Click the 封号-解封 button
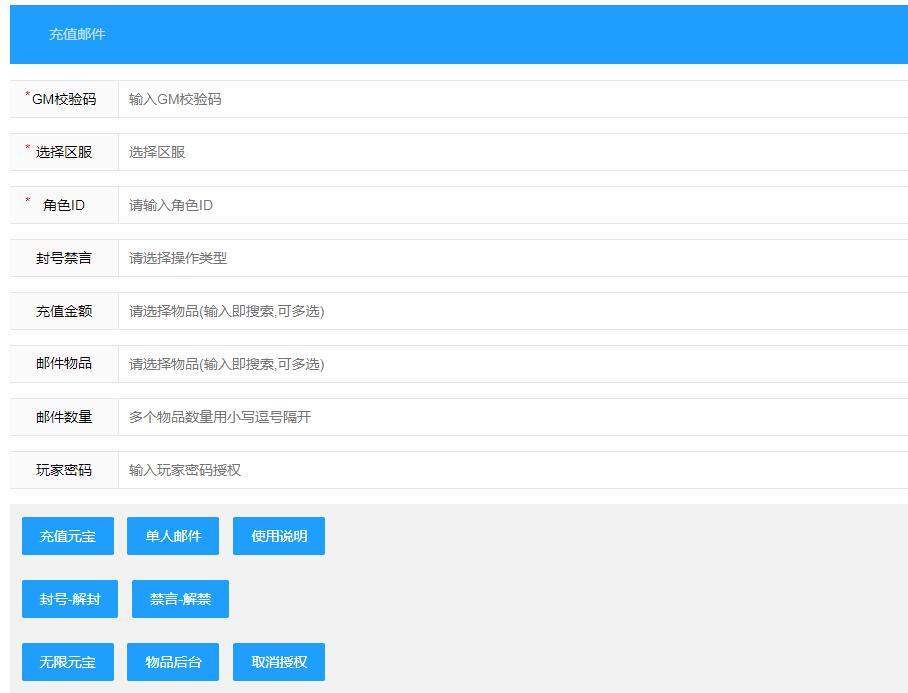Image resolution: width=908 pixels, height=693 pixels. click(70, 599)
